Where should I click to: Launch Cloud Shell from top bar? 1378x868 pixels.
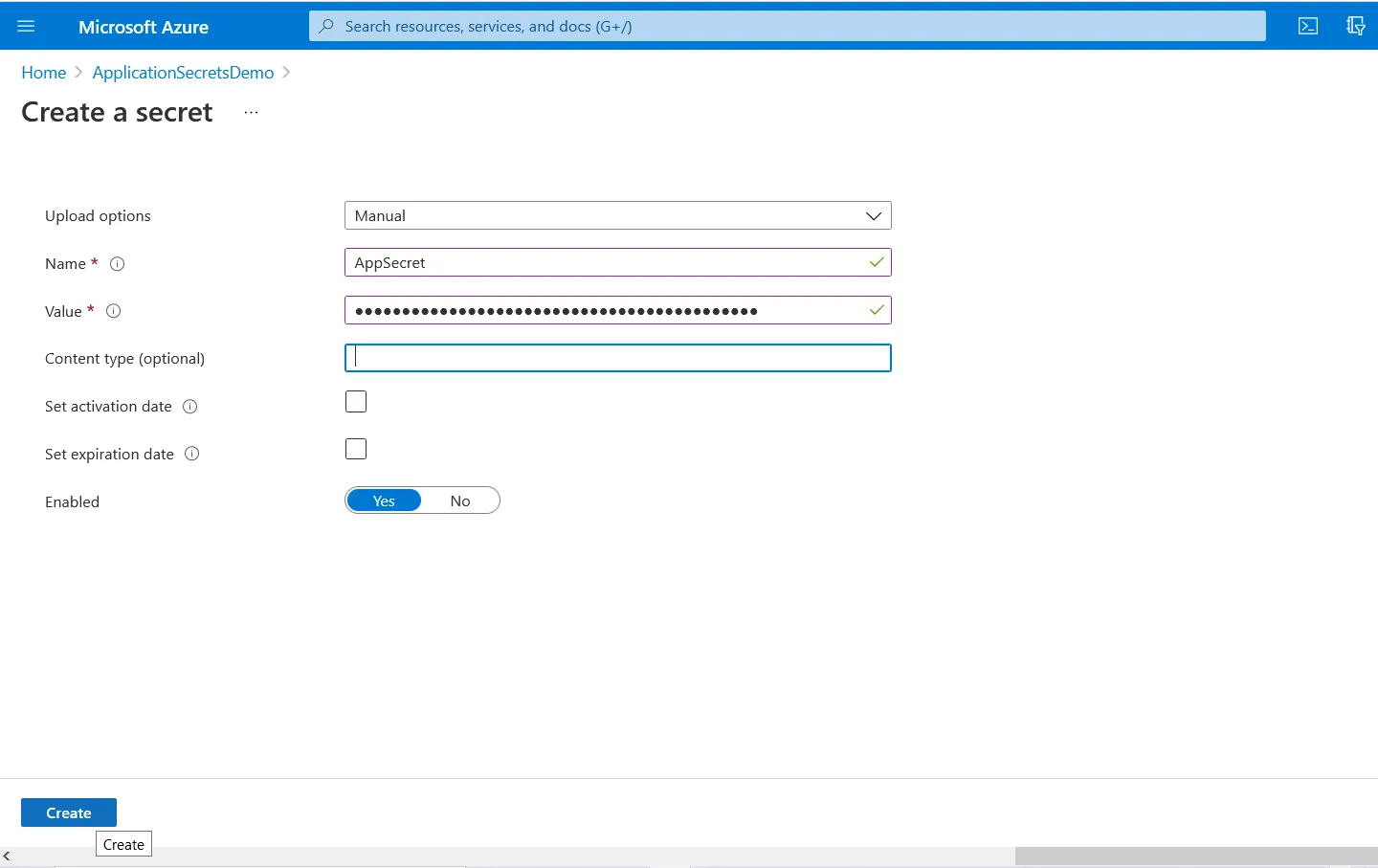(x=1307, y=27)
